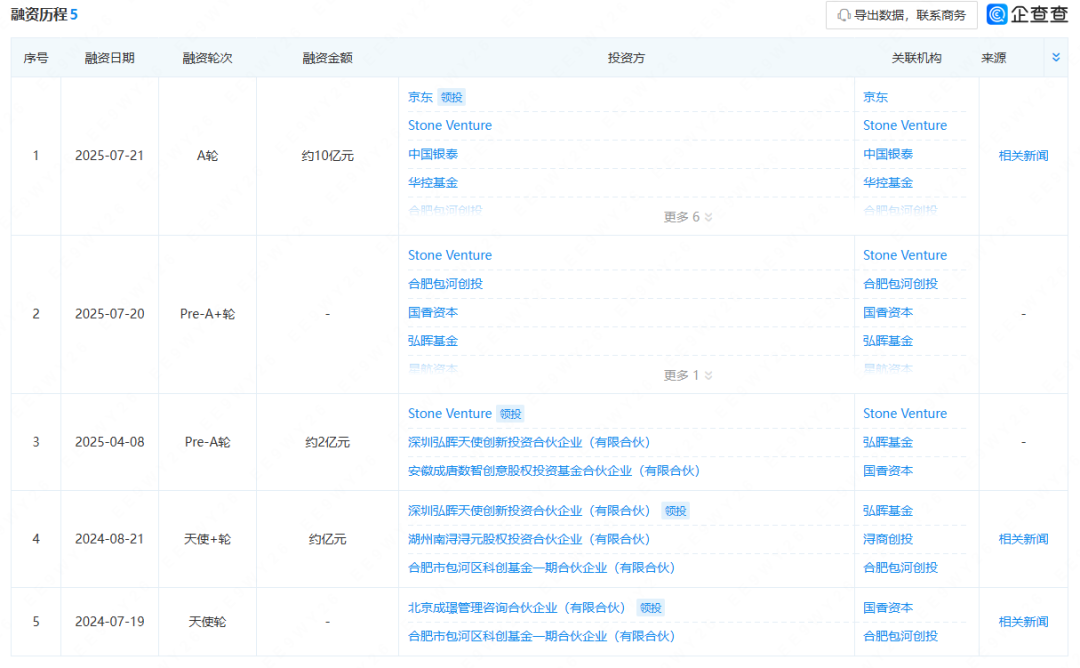
Task: Open 合肥包河创投 investor in Pre-A+轮 row
Action: tap(445, 284)
